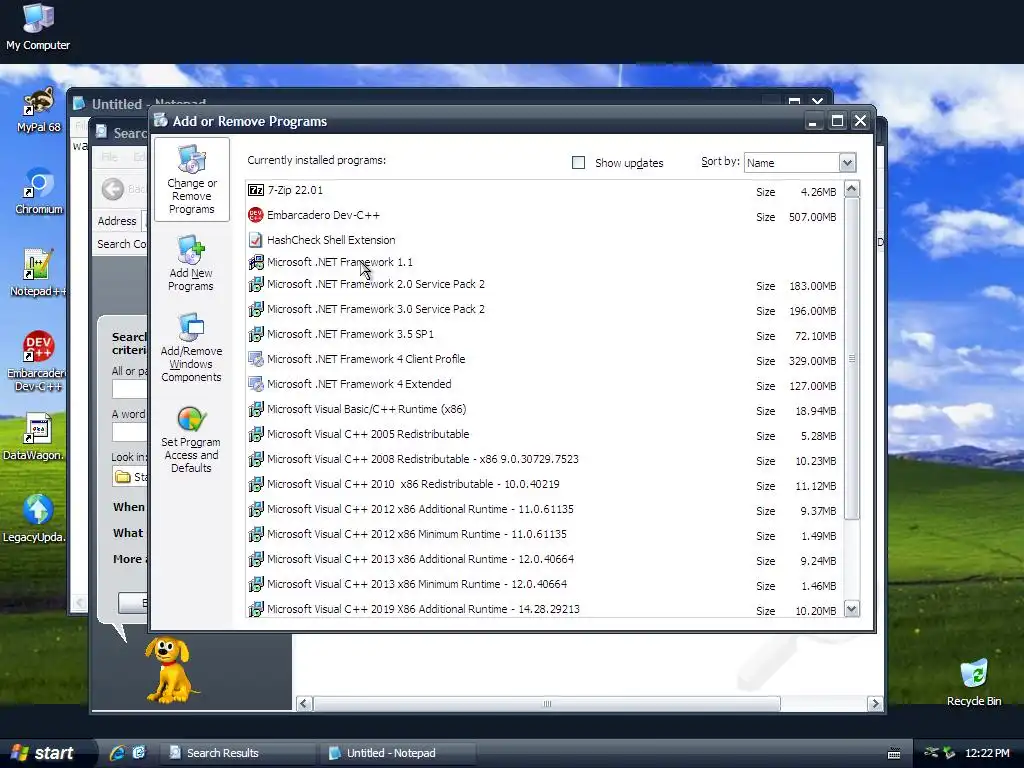Open Add New Programs sidebar icon

[x=191, y=263]
